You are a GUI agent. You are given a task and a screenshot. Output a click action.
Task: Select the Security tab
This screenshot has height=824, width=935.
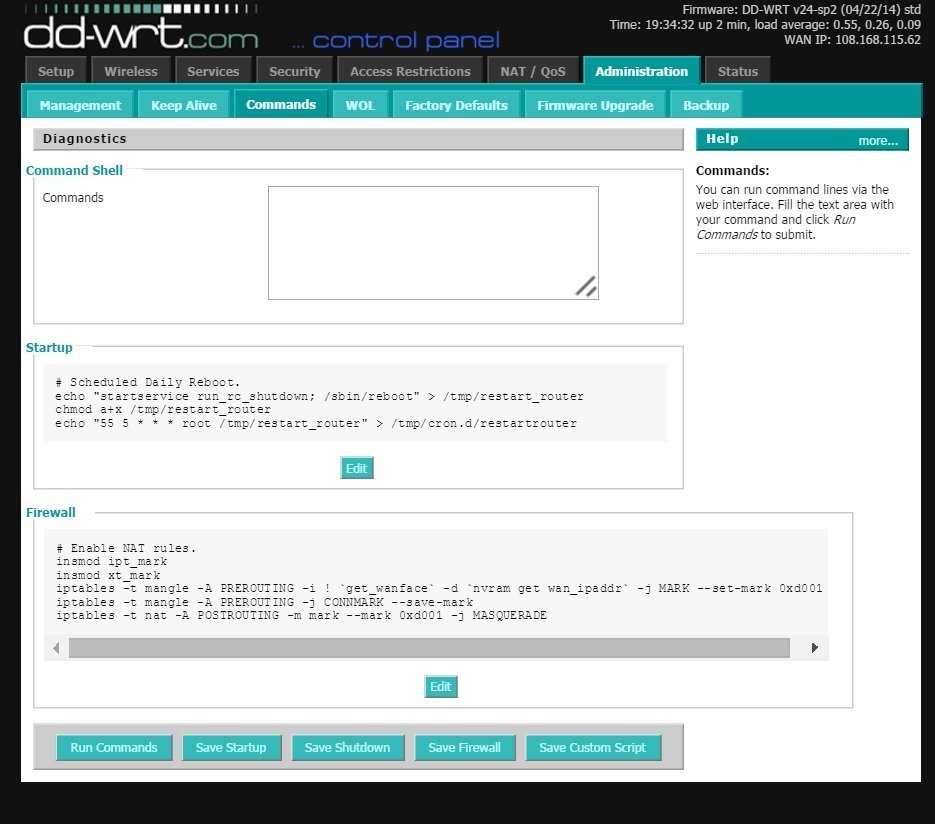coord(294,70)
